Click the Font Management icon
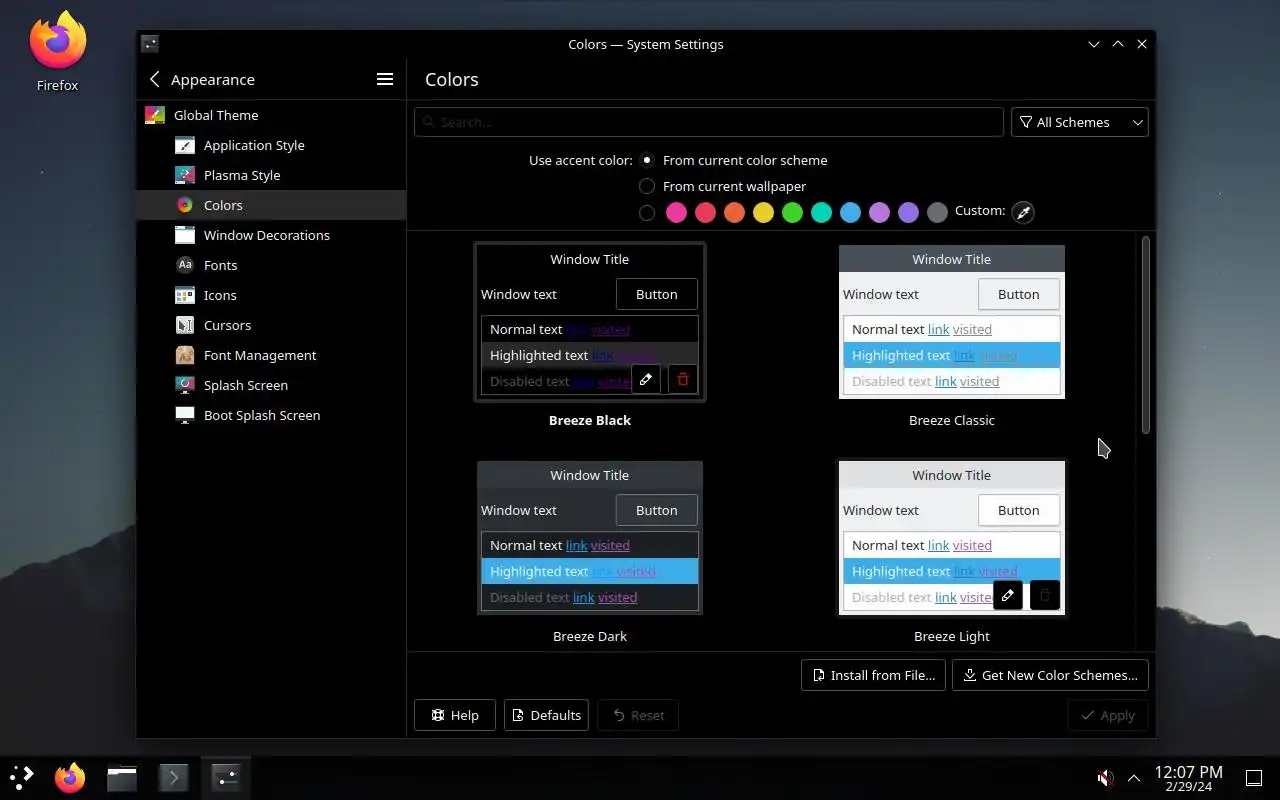The width and height of the screenshot is (1280, 800). [185, 355]
